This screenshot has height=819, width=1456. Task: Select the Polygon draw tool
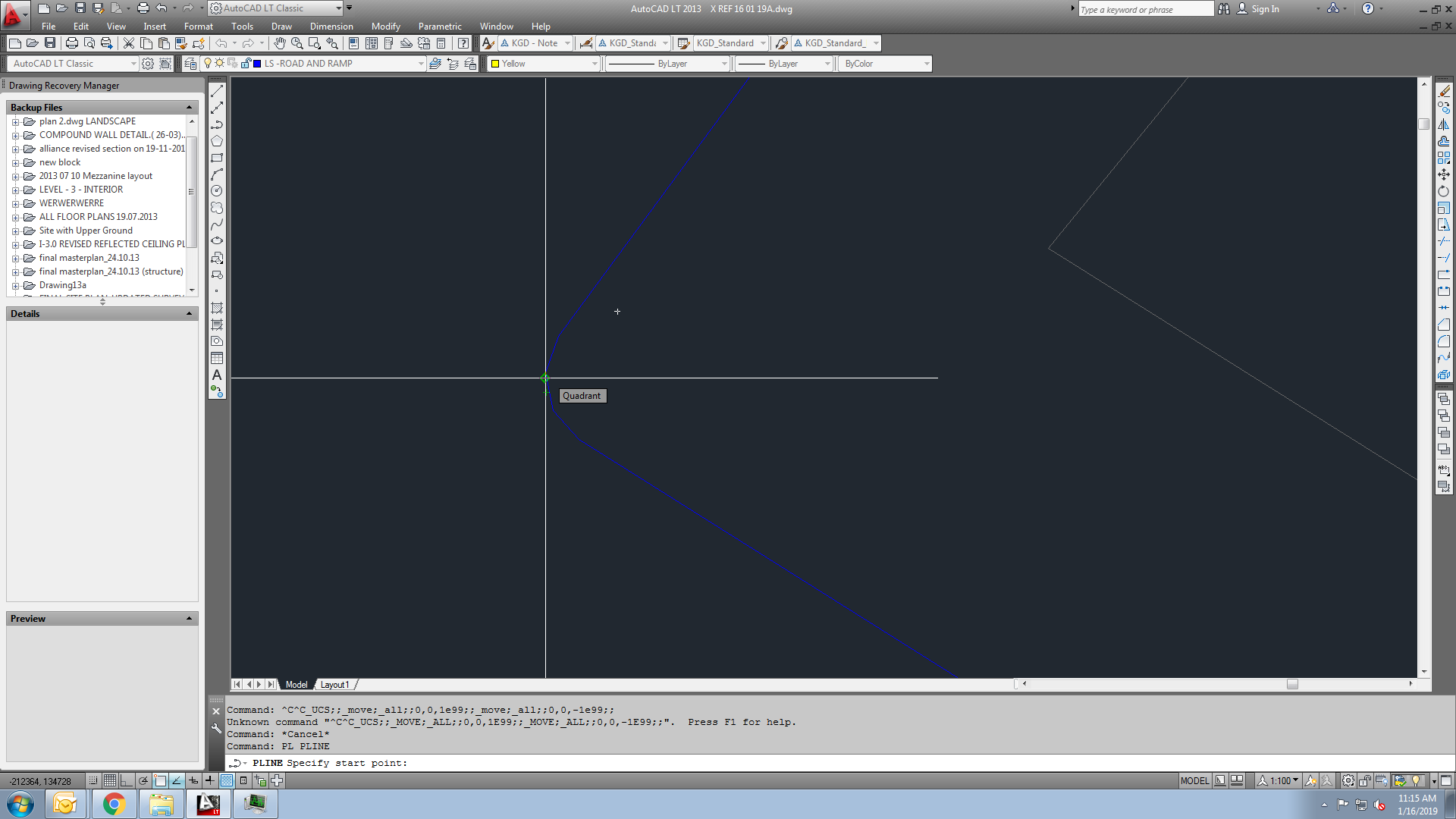pos(217,141)
